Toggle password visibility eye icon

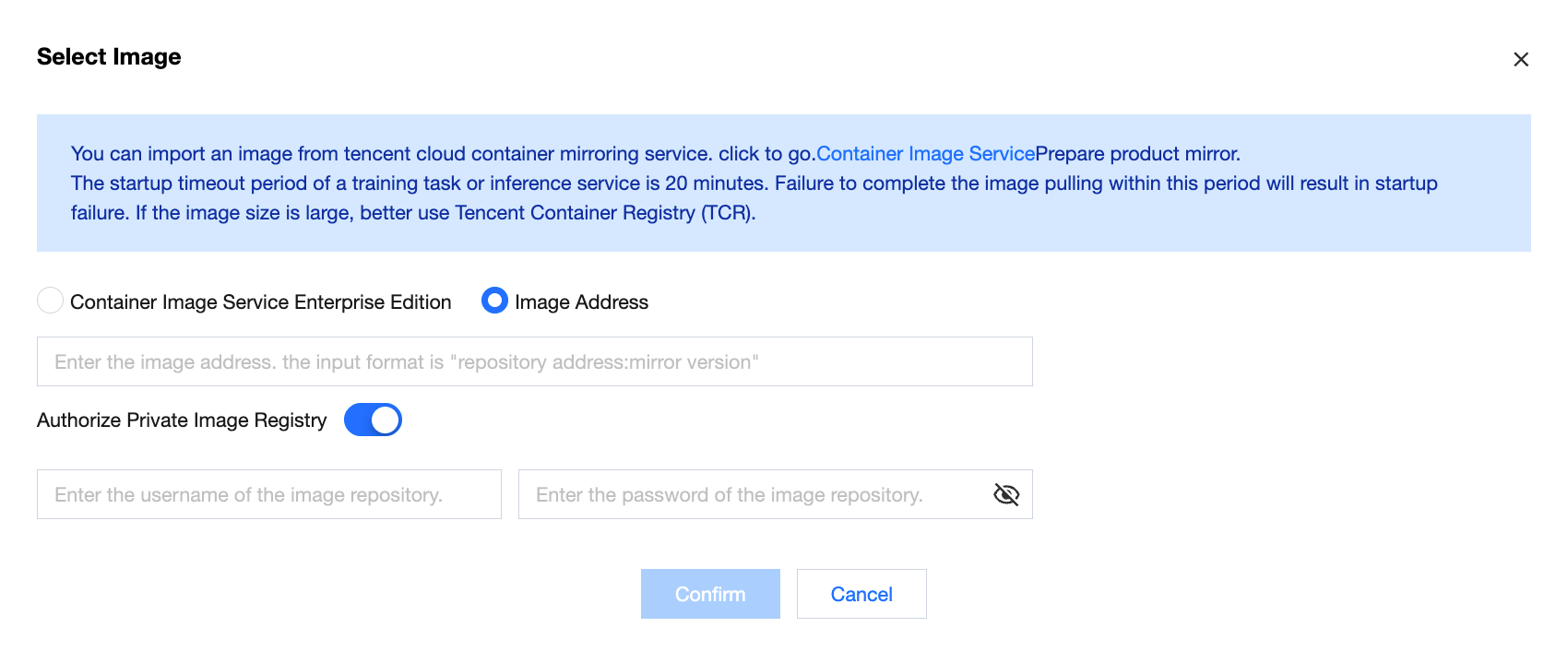(1005, 495)
